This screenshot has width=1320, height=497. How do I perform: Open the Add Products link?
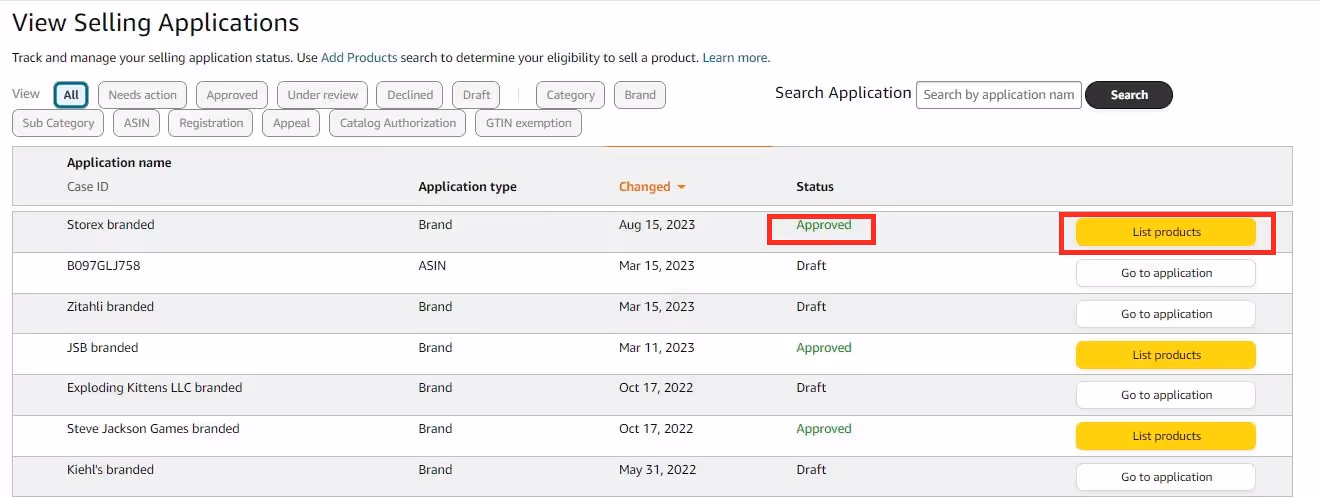[359, 58]
